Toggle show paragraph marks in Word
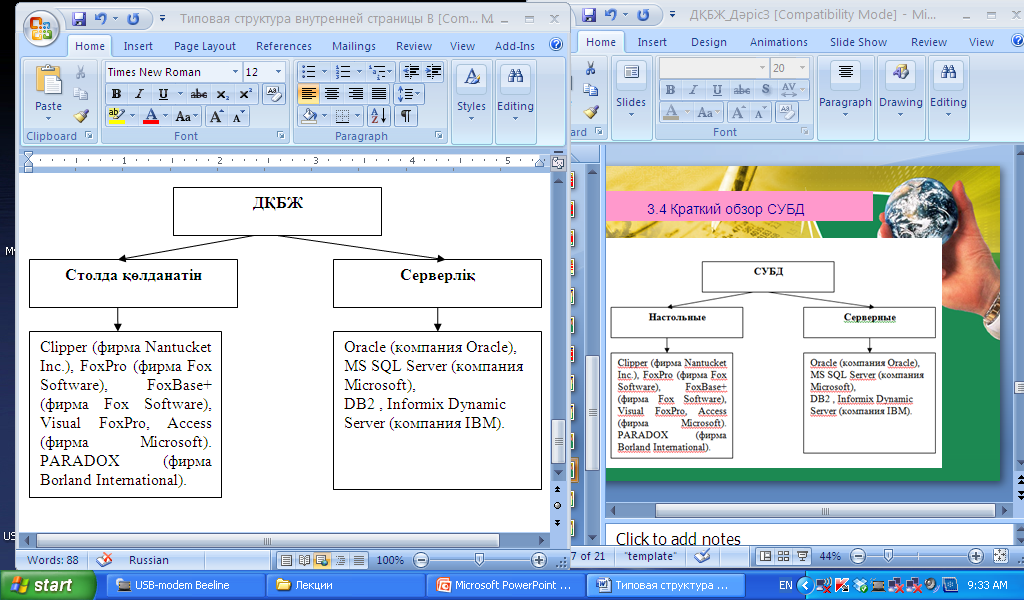 point(406,116)
